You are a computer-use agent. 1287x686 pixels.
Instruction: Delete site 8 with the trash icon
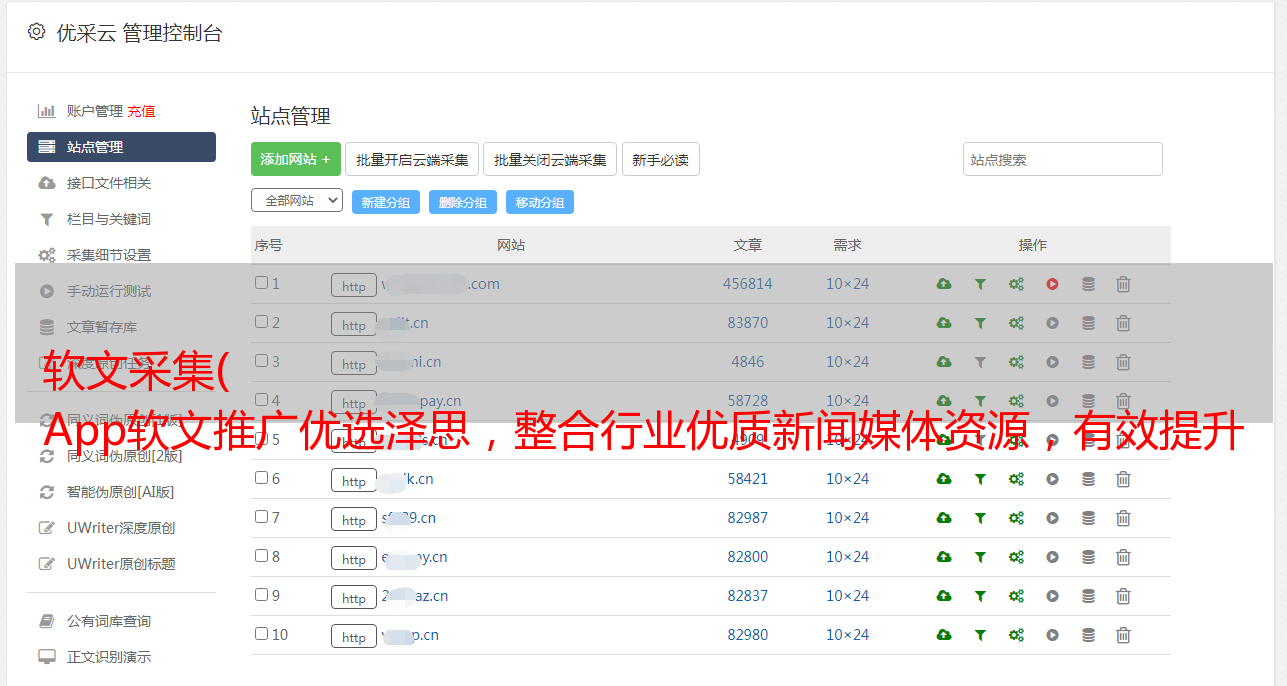click(1123, 557)
